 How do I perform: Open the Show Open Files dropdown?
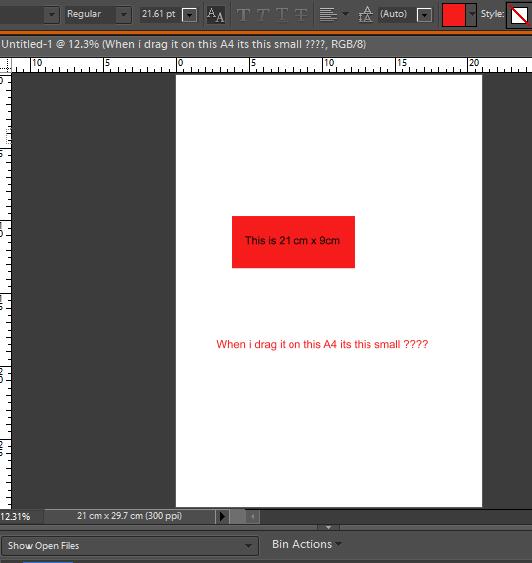tap(130, 546)
